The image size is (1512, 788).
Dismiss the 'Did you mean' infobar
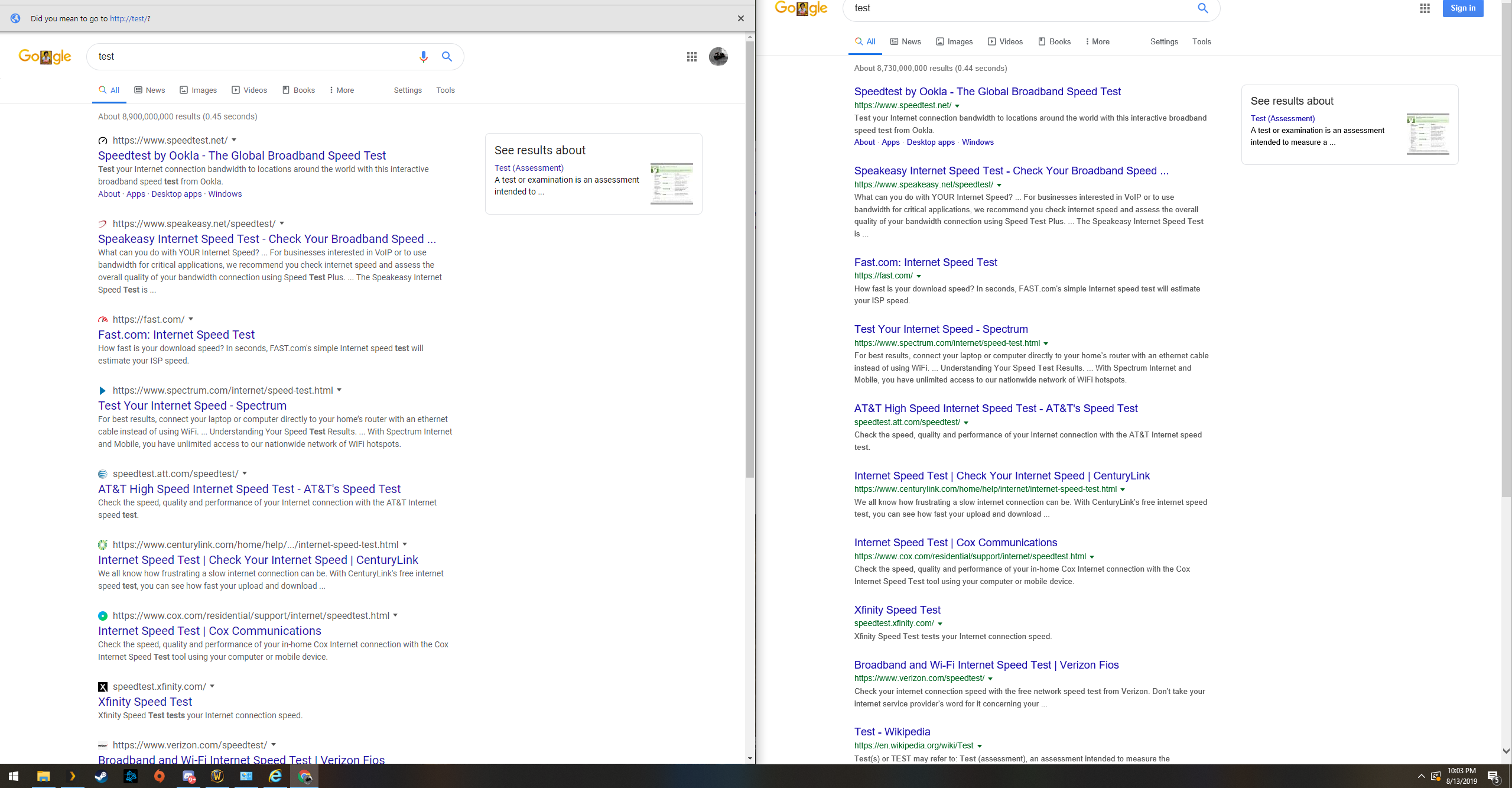[740, 18]
